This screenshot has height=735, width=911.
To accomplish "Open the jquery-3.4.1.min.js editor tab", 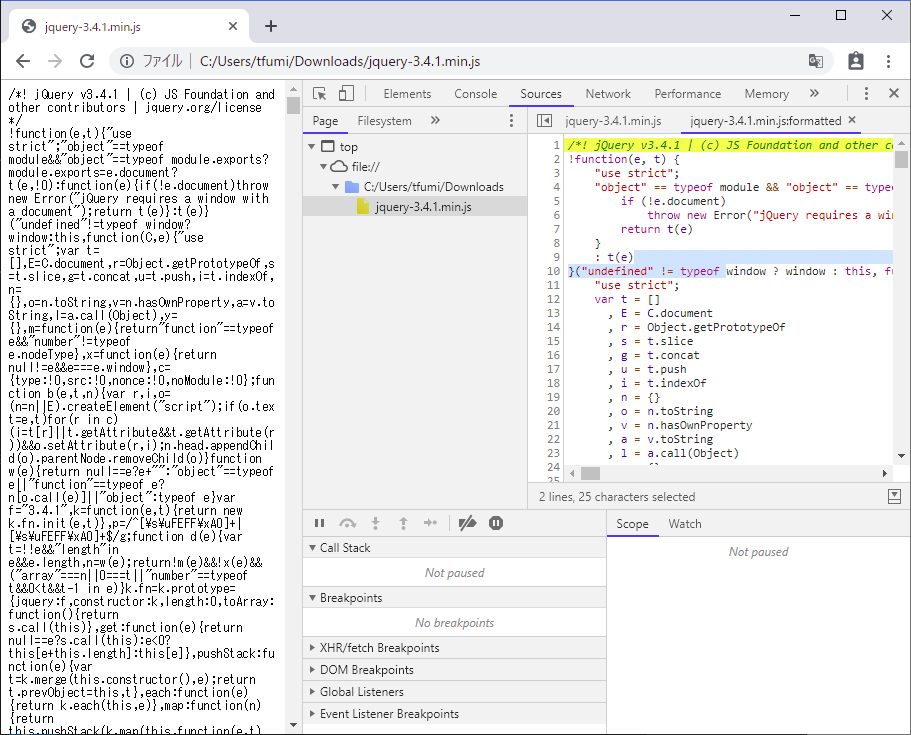I will pos(613,121).
